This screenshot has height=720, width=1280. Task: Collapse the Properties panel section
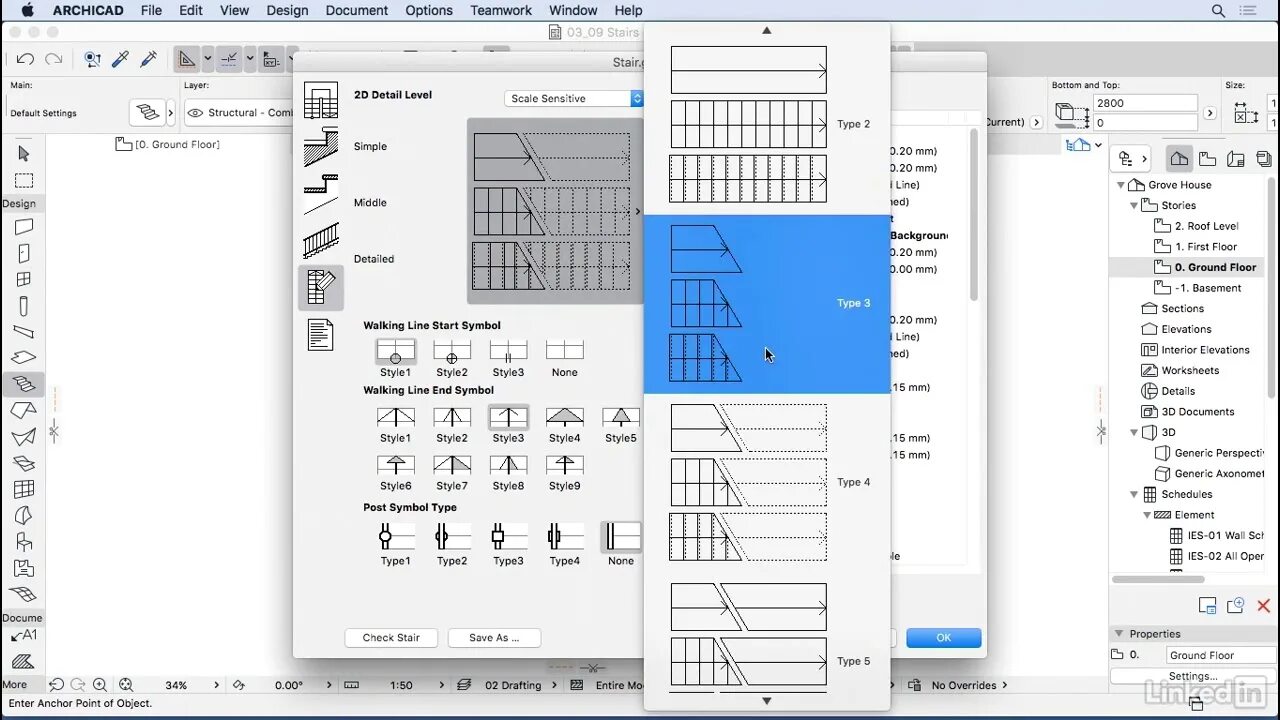(1118, 634)
